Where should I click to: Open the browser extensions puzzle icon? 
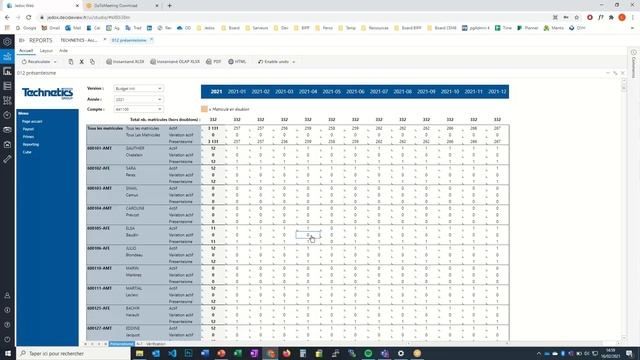(611, 18)
